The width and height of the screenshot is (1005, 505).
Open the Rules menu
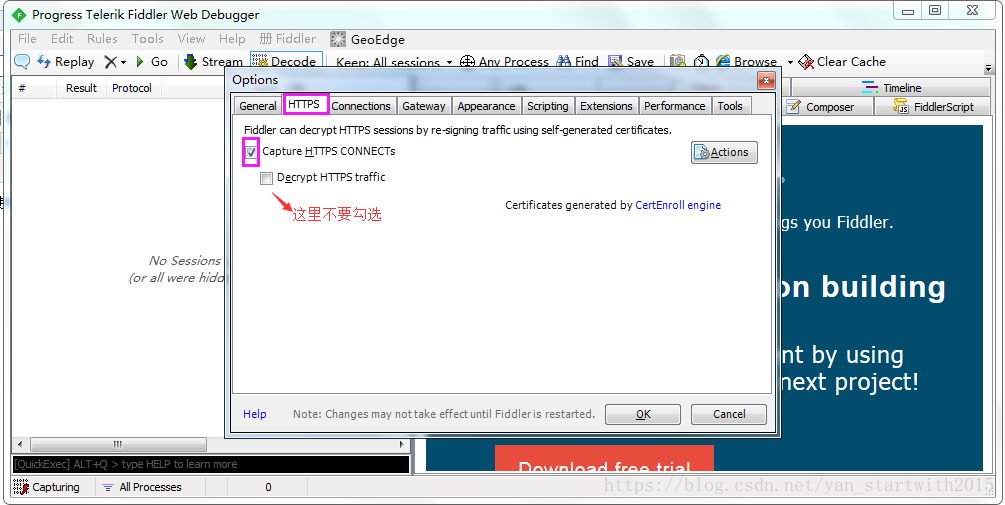tap(103, 38)
